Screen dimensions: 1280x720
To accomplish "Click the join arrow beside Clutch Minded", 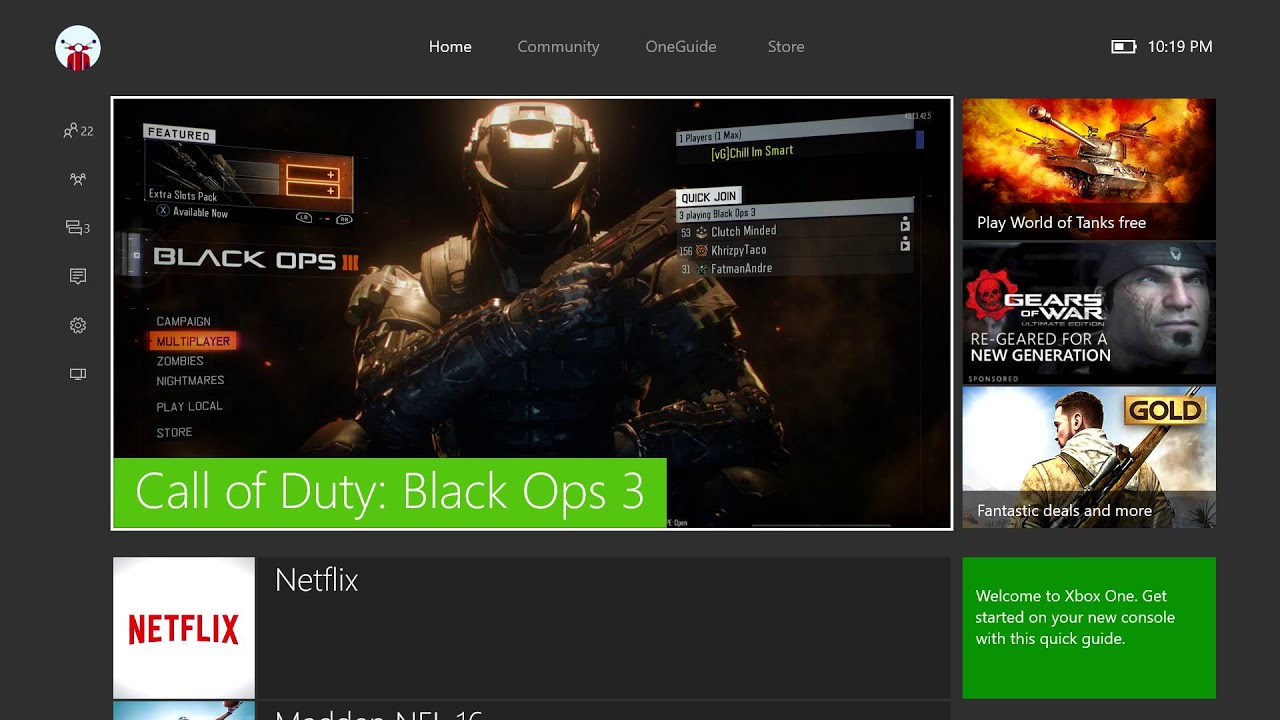I will 905,226.
